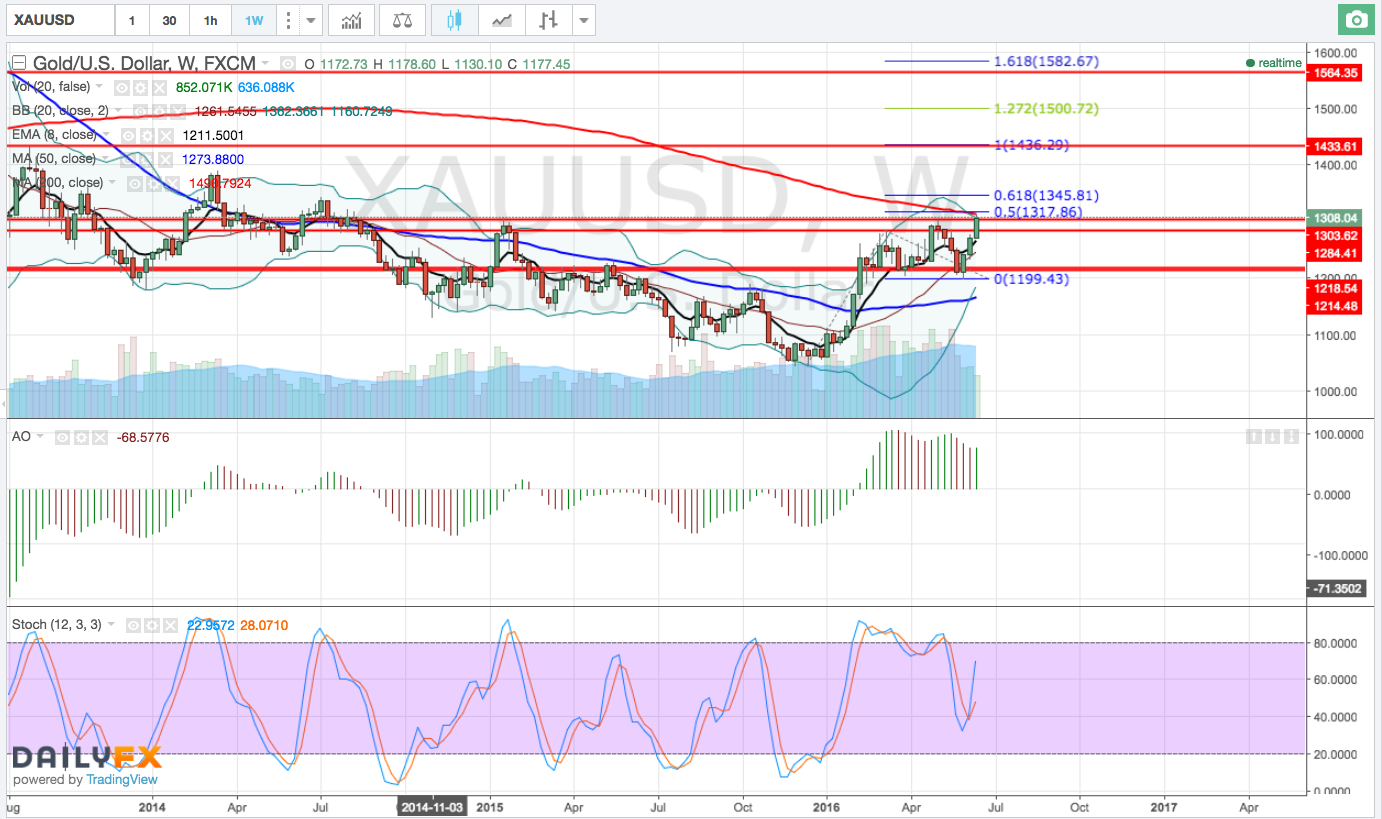Switch to the Area chart style

[x=501, y=20]
